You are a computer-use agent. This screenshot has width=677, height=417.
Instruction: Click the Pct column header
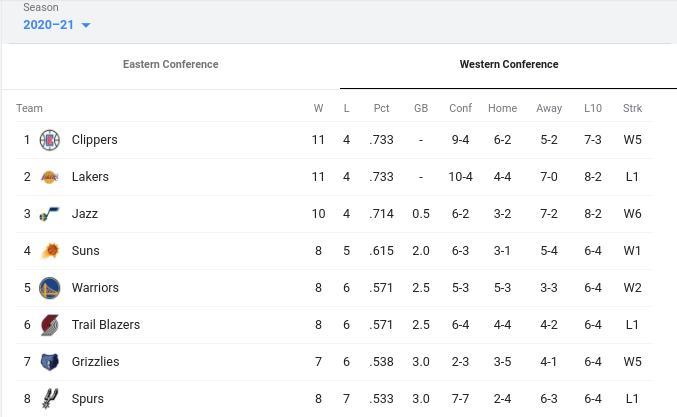pyautogui.click(x=381, y=108)
